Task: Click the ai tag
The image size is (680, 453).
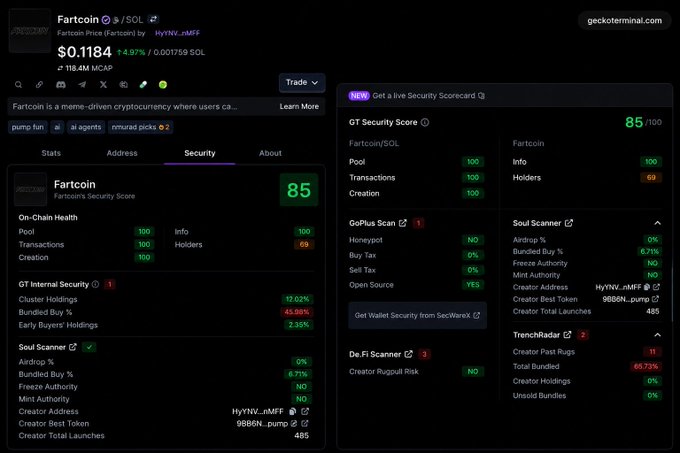Action: point(57,127)
